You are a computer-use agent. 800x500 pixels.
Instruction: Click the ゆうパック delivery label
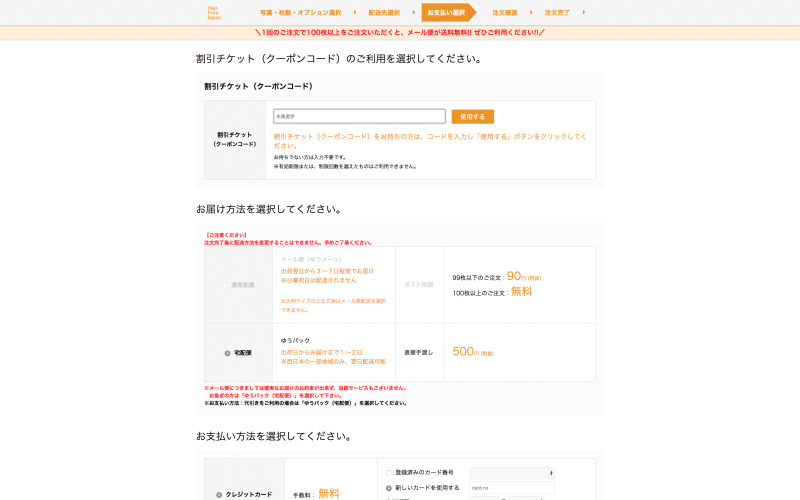click(295, 340)
